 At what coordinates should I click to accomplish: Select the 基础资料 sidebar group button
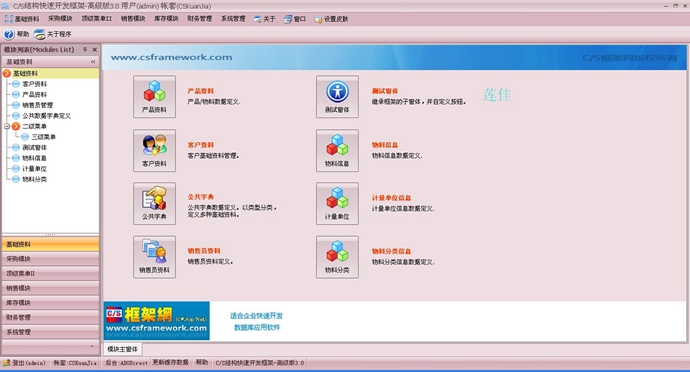coord(50,244)
